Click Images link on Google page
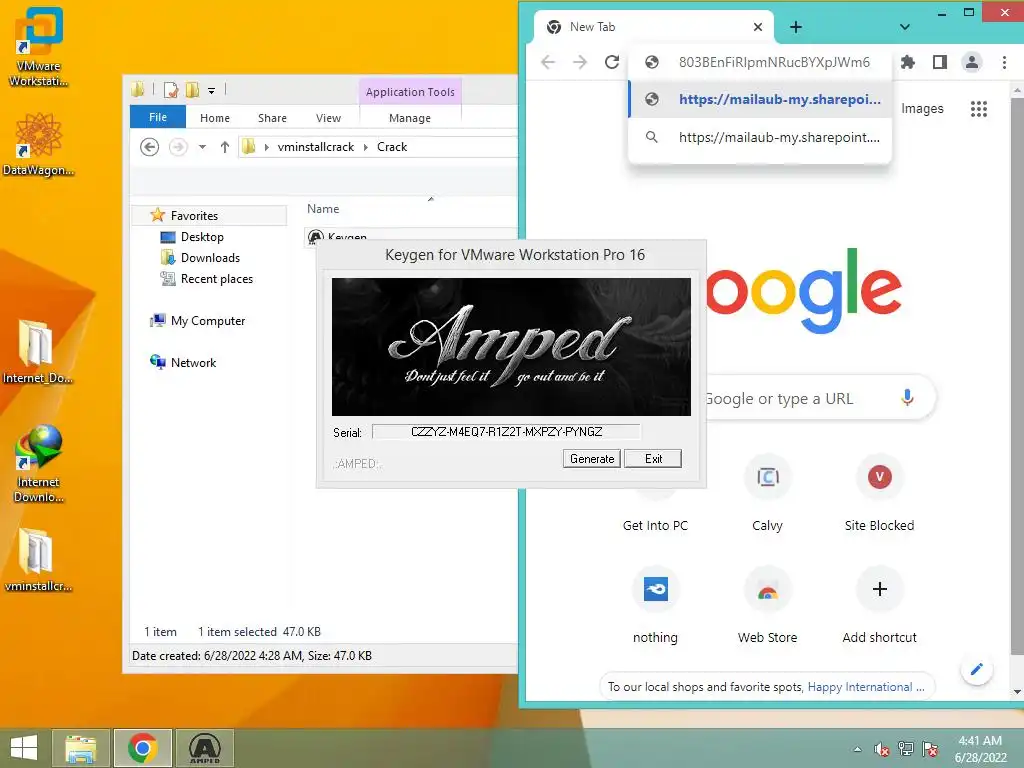 pyautogui.click(x=922, y=108)
